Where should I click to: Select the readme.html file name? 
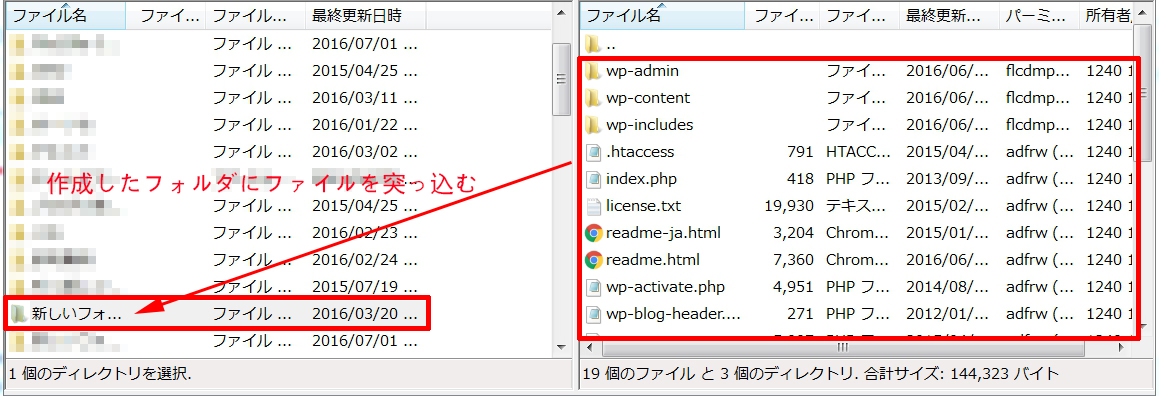tap(653, 260)
